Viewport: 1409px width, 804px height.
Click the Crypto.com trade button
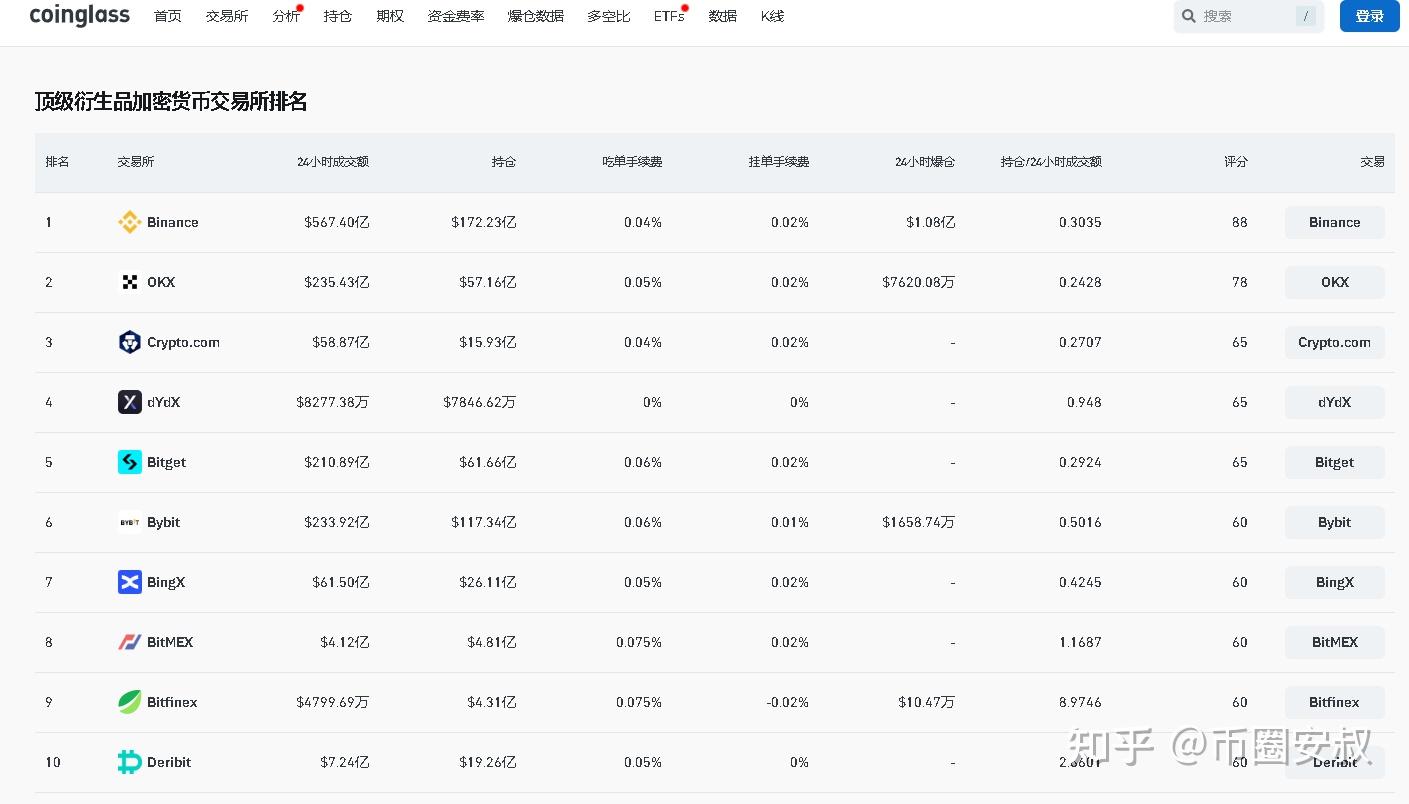(x=1335, y=342)
